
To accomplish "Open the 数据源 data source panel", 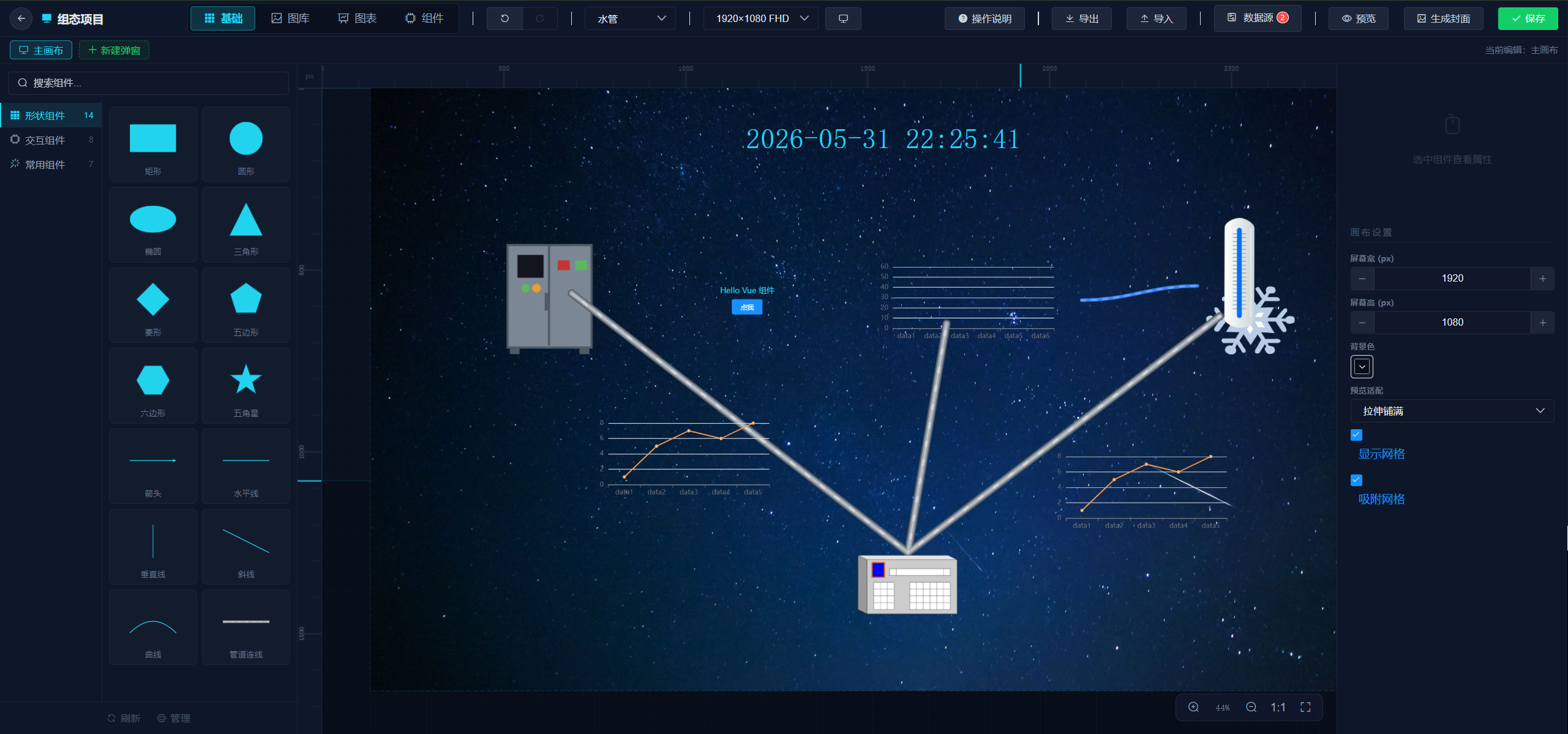I will click(1258, 18).
